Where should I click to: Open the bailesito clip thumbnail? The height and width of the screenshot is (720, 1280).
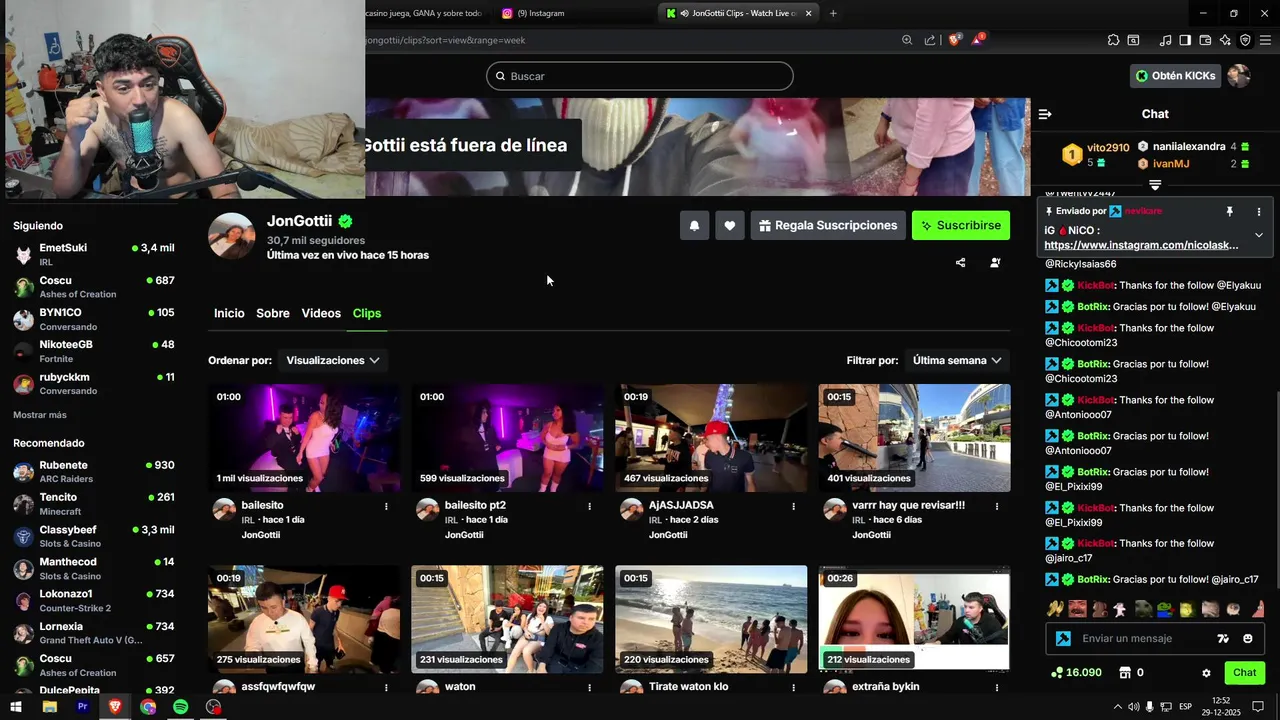click(304, 438)
